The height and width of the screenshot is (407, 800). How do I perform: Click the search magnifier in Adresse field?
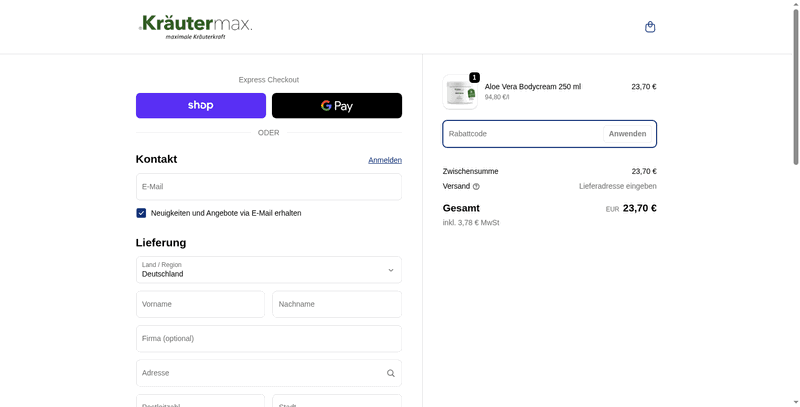click(391, 373)
